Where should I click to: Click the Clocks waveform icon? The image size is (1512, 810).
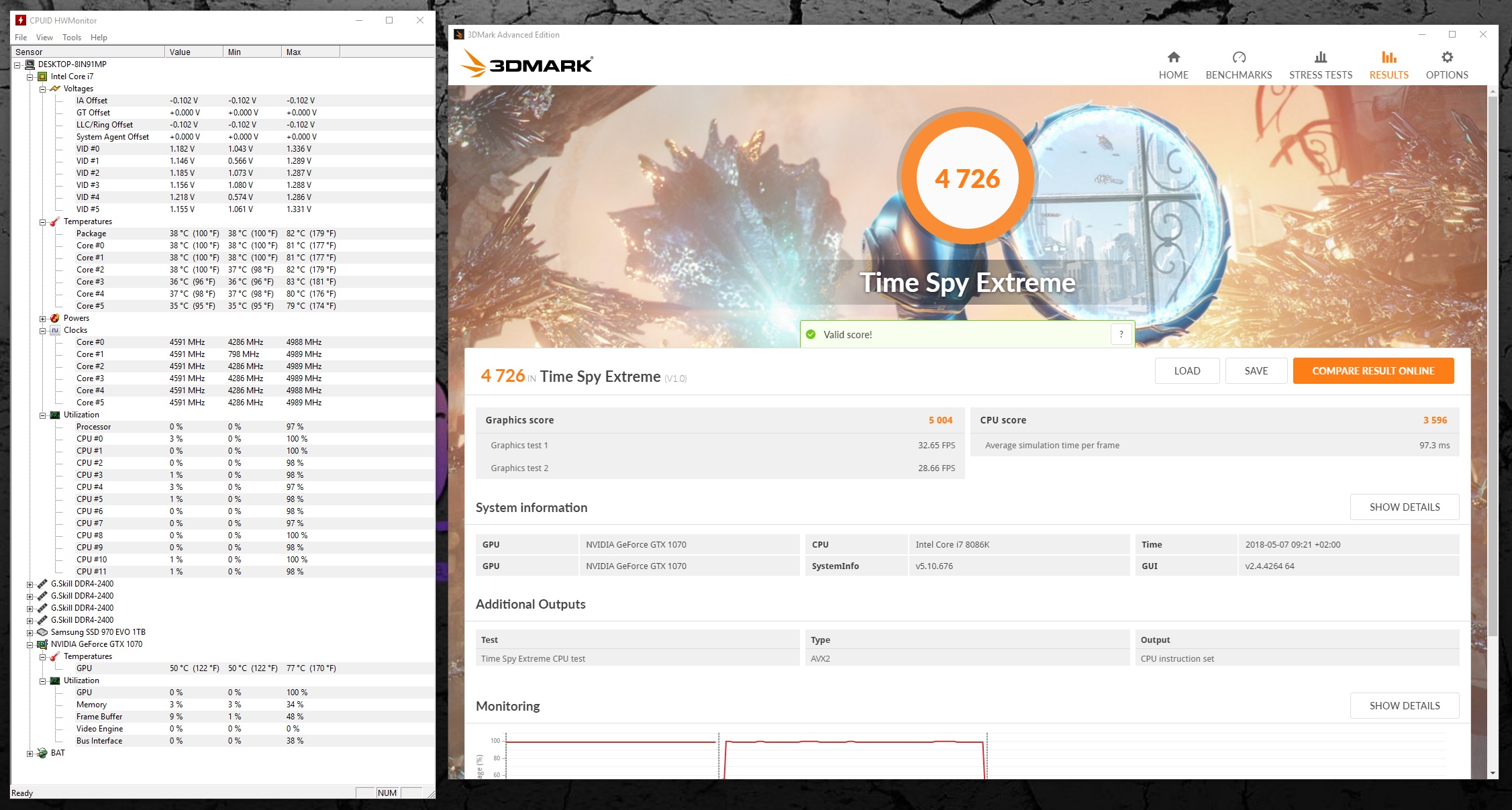pos(55,330)
